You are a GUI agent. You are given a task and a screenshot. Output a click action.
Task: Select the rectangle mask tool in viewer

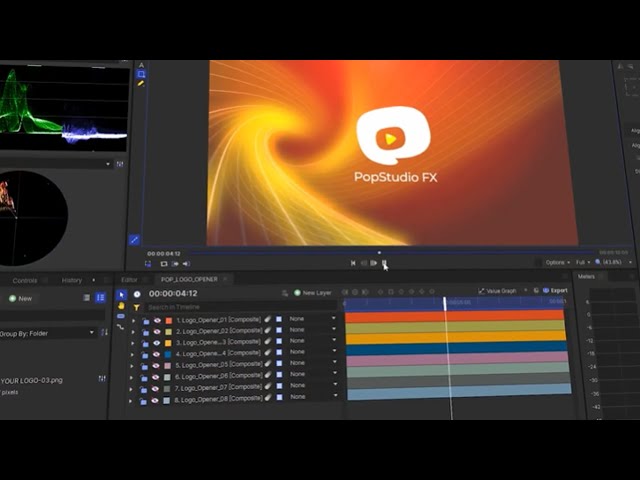click(x=141, y=74)
